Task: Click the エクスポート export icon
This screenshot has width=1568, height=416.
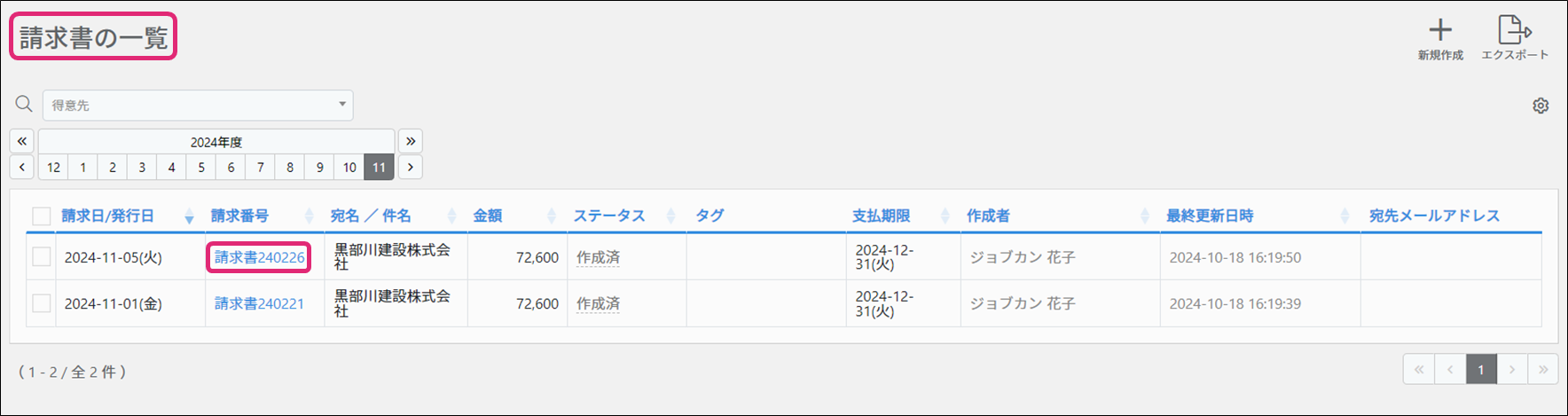Action: click(x=1514, y=31)
